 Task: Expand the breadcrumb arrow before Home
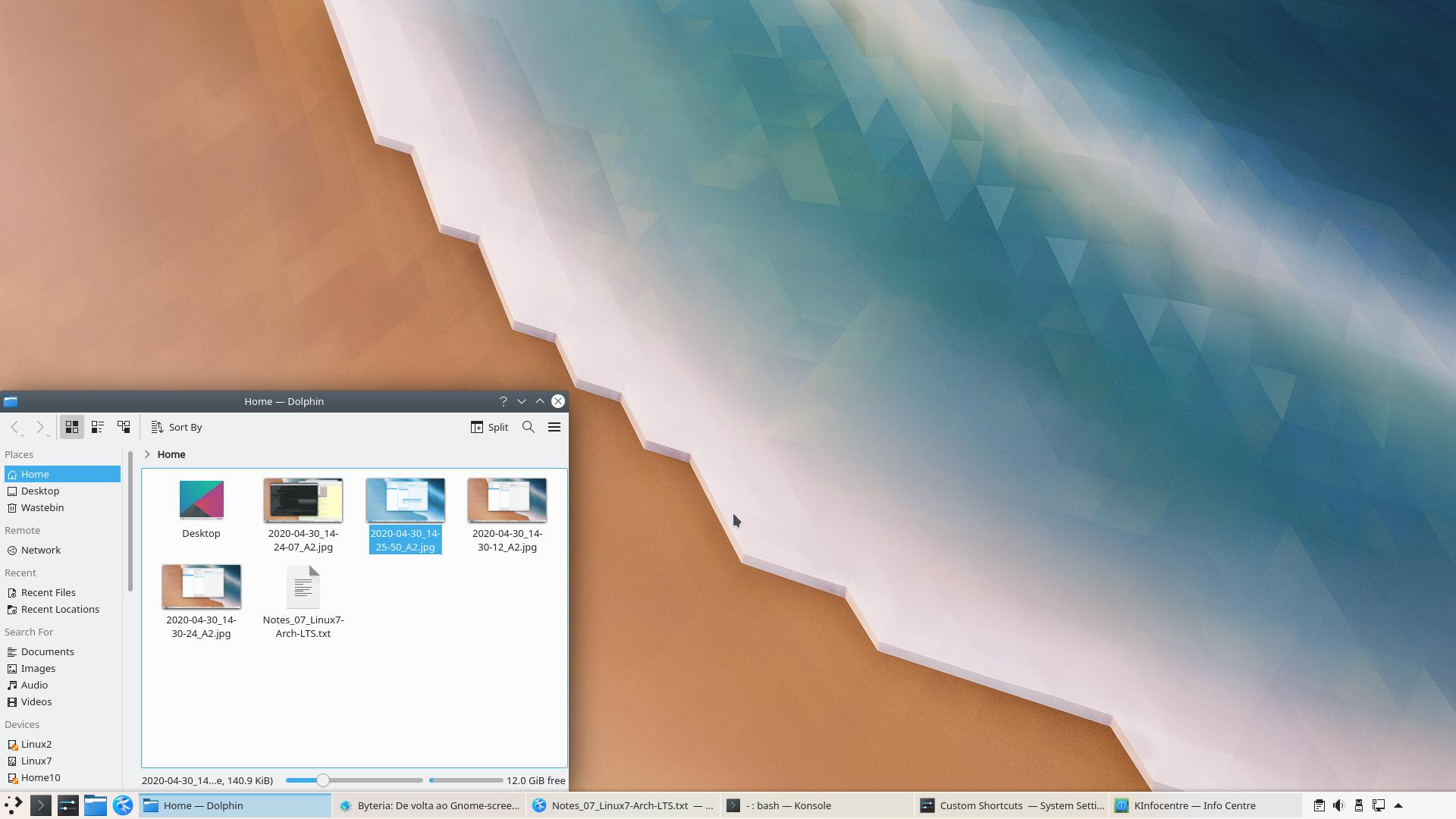click(147, 454)
